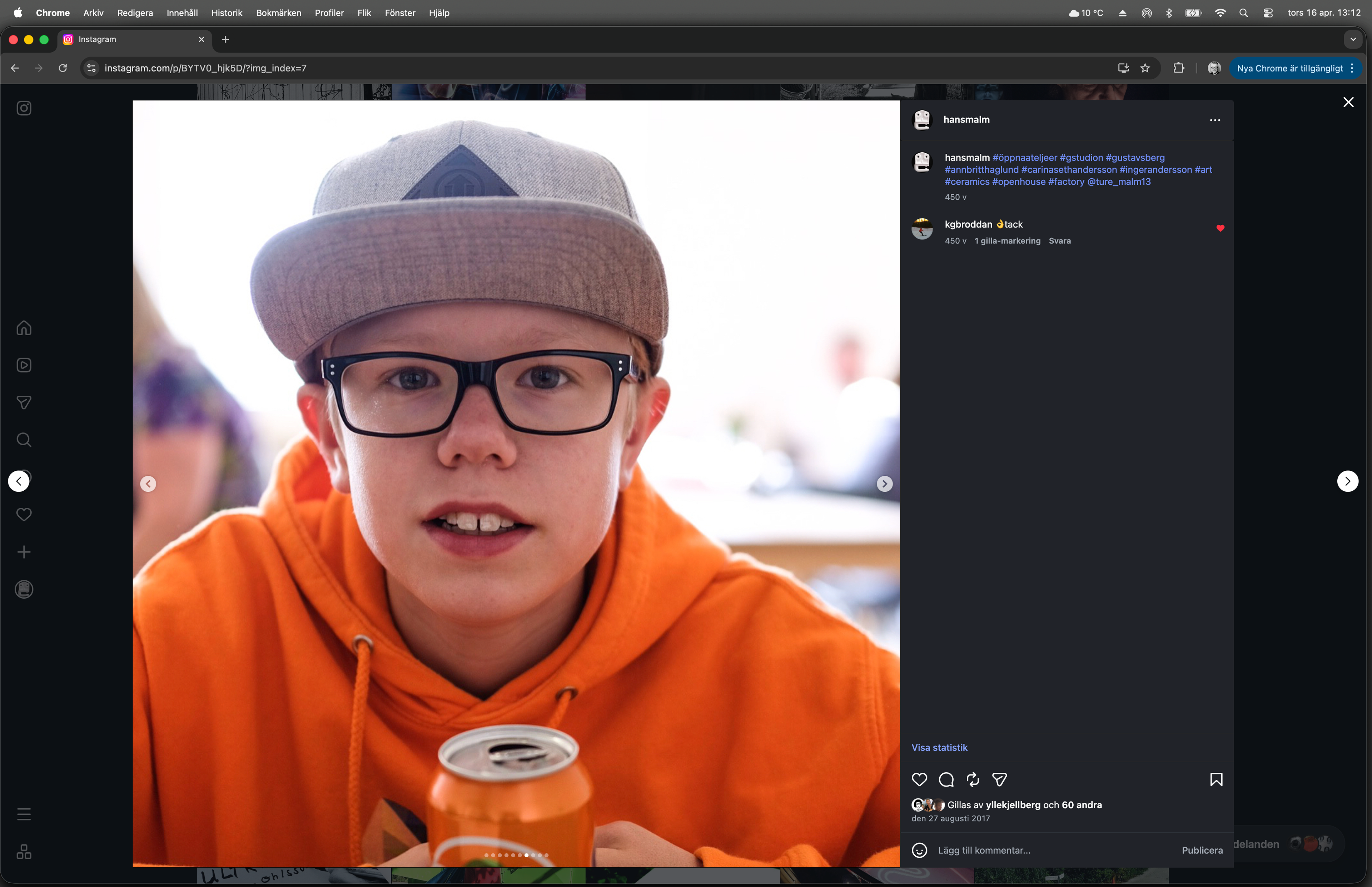The width and height of the screenshot is (1372, 887).
Task: Click Visa statistik link
Action: pyautogui.click(x=939, y=747)
